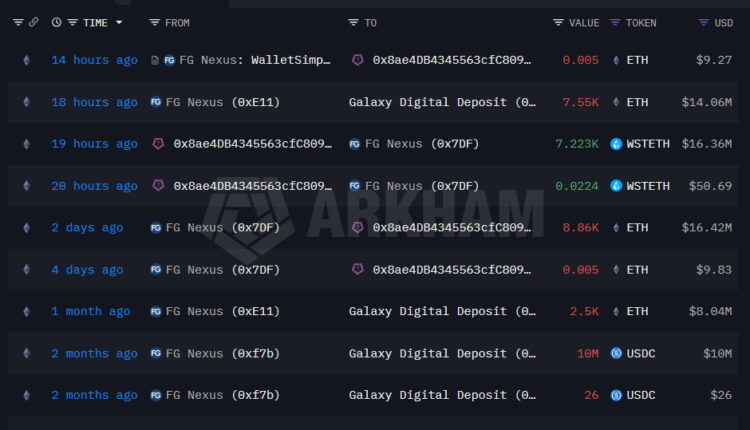
Task: Open the TOKEN column filter
Action: 615,22
